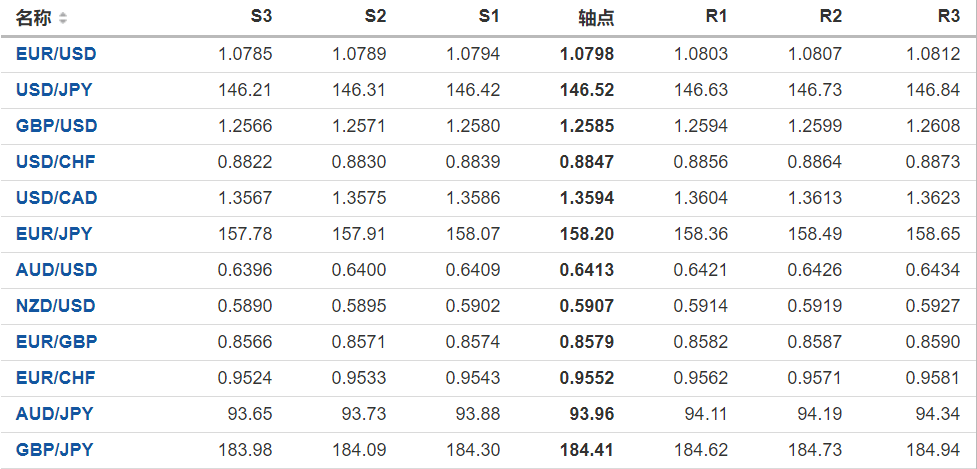The image size is (977, 469).
Task: Open the AUD/USD currency link
Action: (x=56, y=270)
